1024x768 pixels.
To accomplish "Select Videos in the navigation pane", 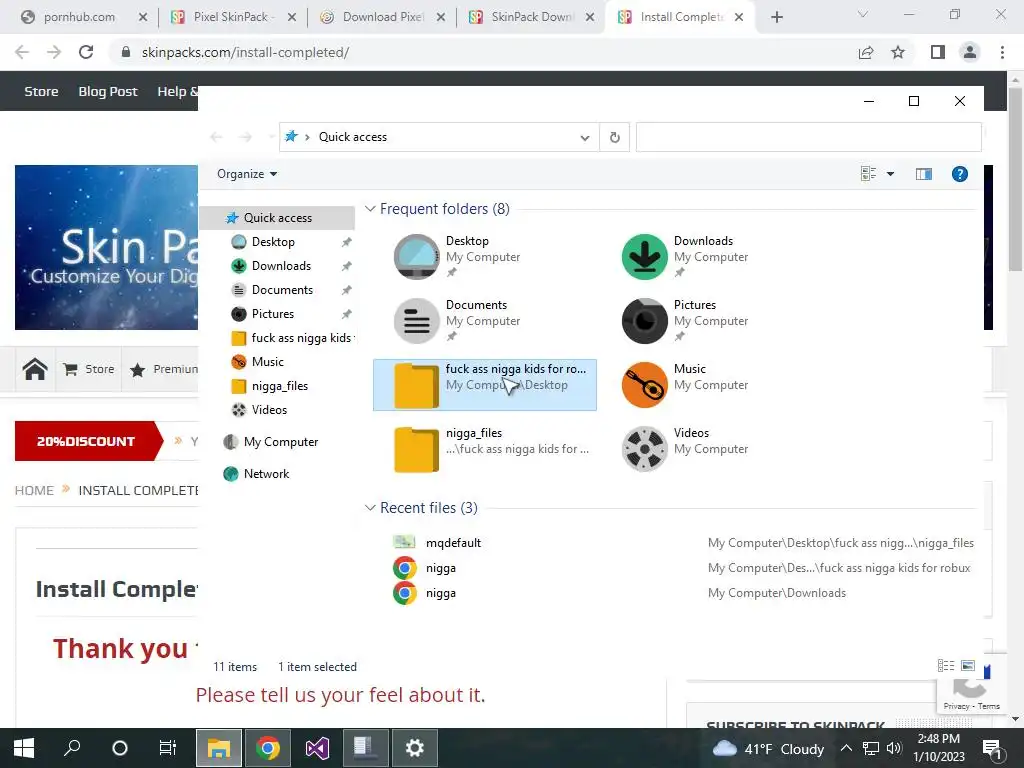I will [269, 410].
